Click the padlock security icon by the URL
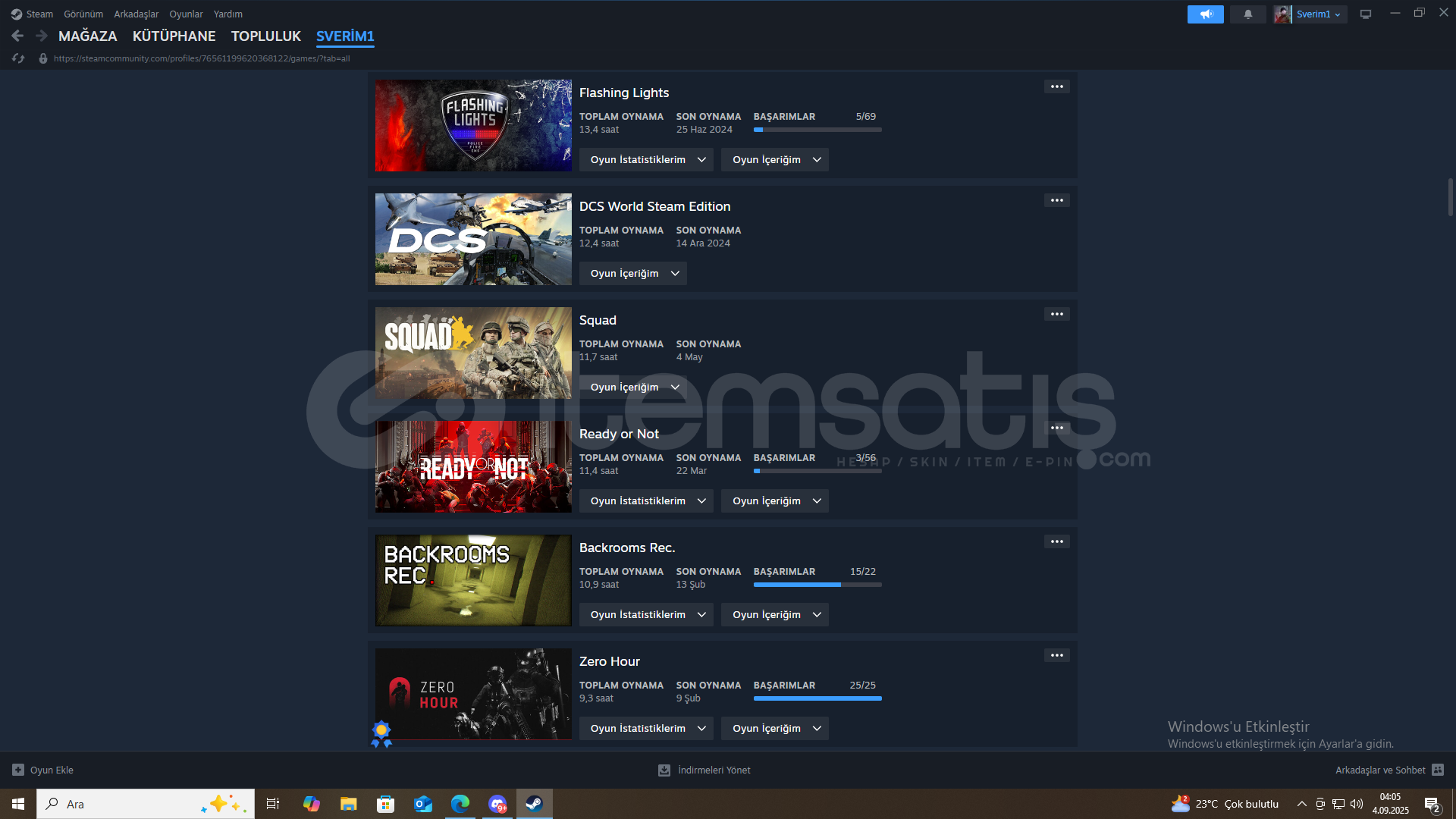 pos(43,58)
